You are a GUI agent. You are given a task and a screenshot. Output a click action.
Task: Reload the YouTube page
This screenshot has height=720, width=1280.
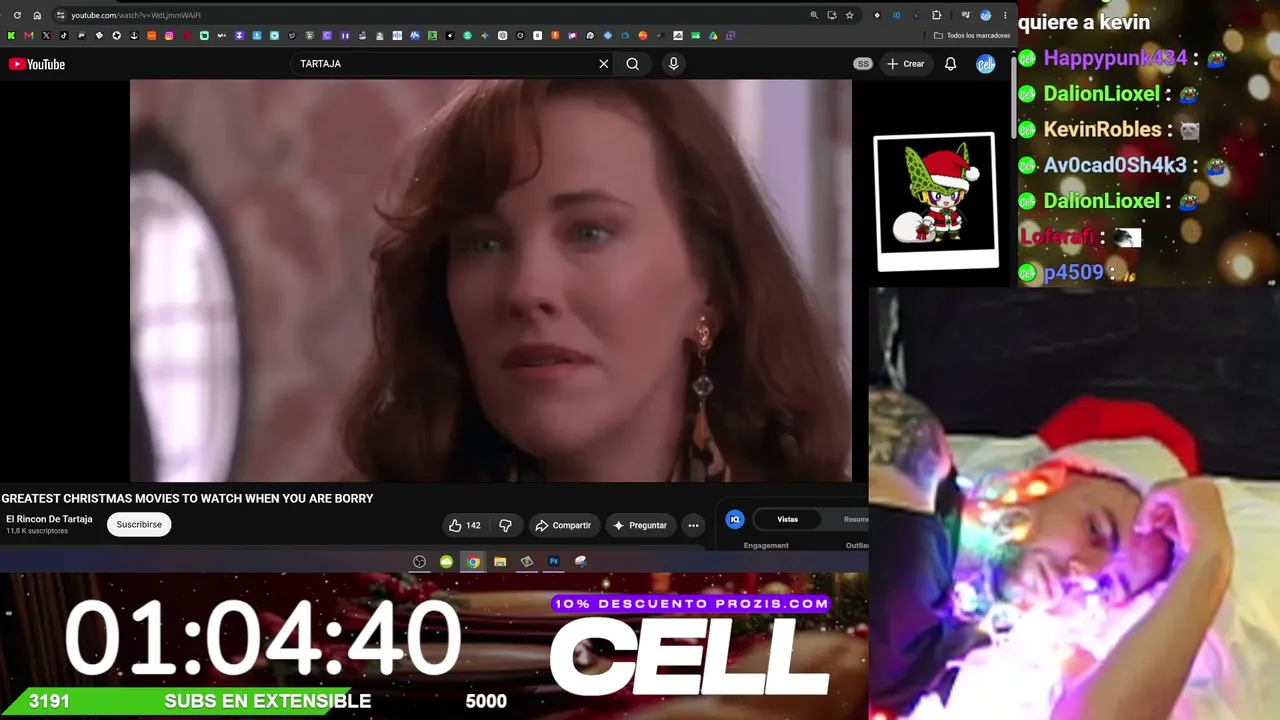tap(17, 15)
